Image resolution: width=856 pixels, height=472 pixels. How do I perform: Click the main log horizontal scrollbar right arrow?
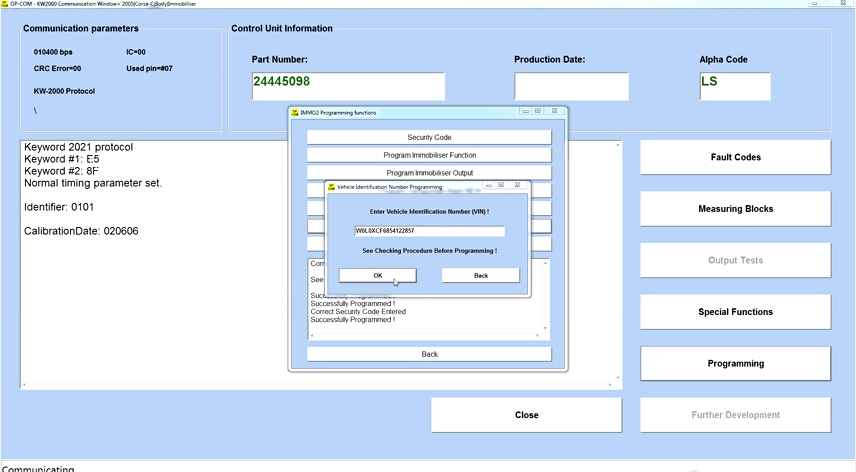pyautogui.click(x=610, y=385)
